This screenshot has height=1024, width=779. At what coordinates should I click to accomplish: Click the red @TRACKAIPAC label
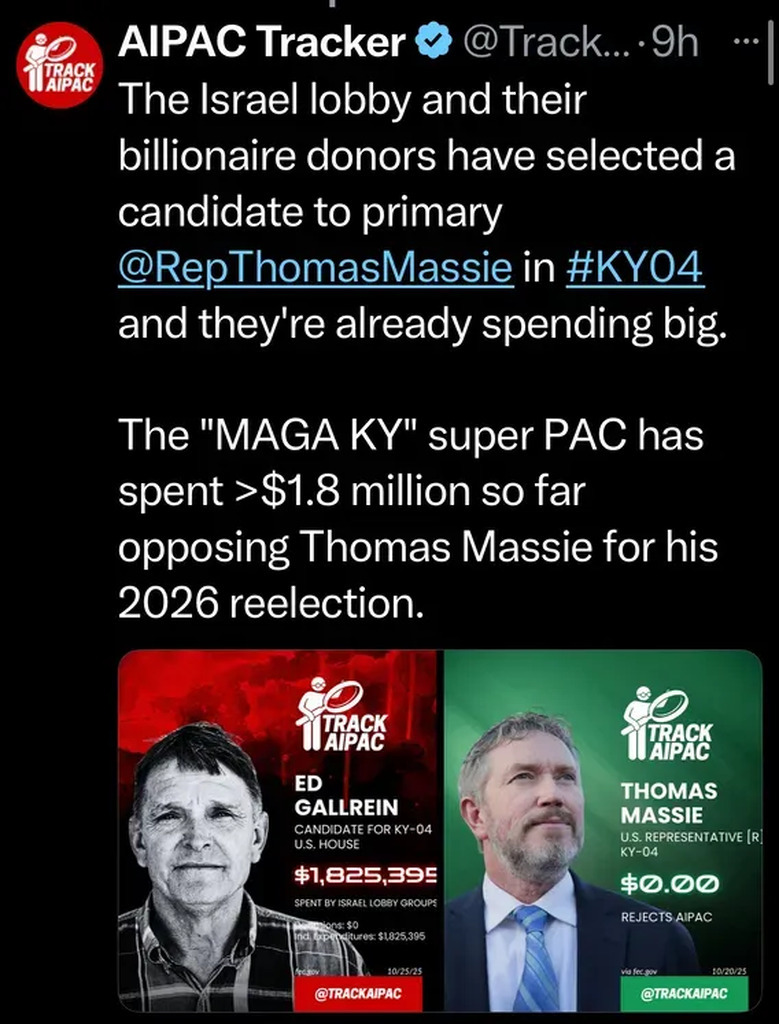(x=358, y=993)
